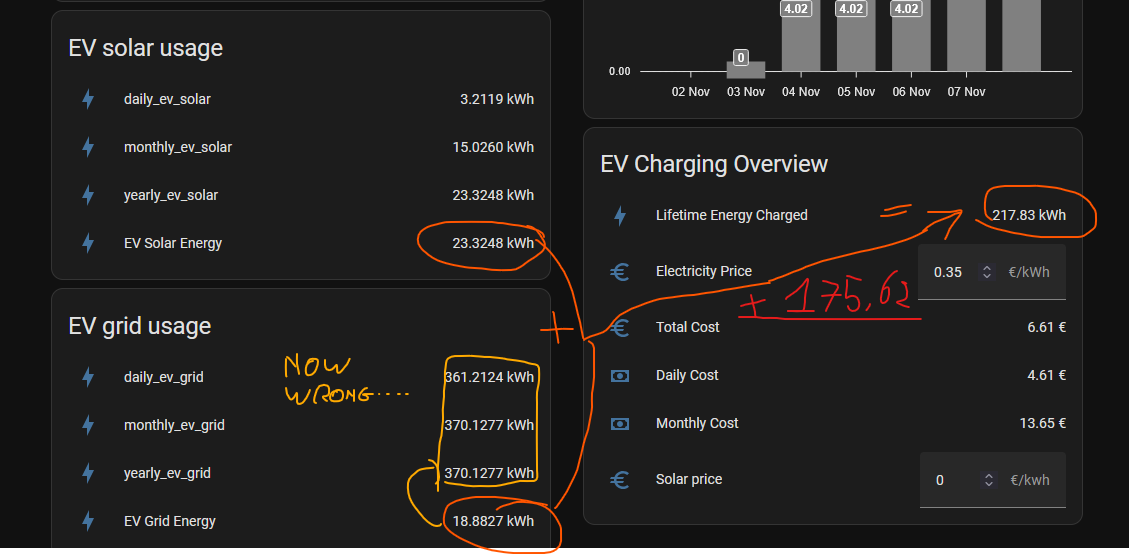Click the 05 Nov bar in the chart
Viewport: 1129px width, 554px height.
(x=856, y=36)
